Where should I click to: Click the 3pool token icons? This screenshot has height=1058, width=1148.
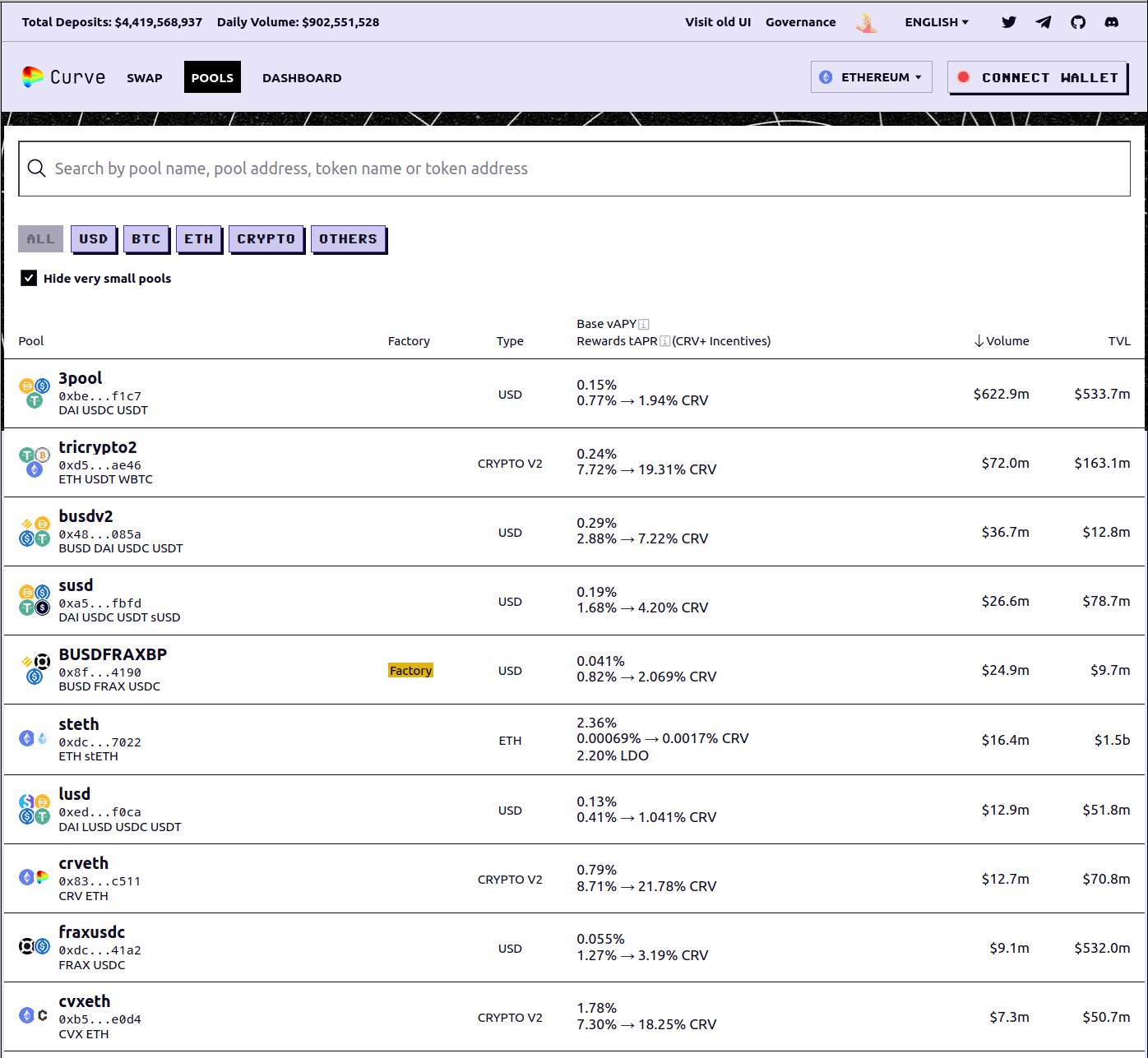tap(34, 394)
